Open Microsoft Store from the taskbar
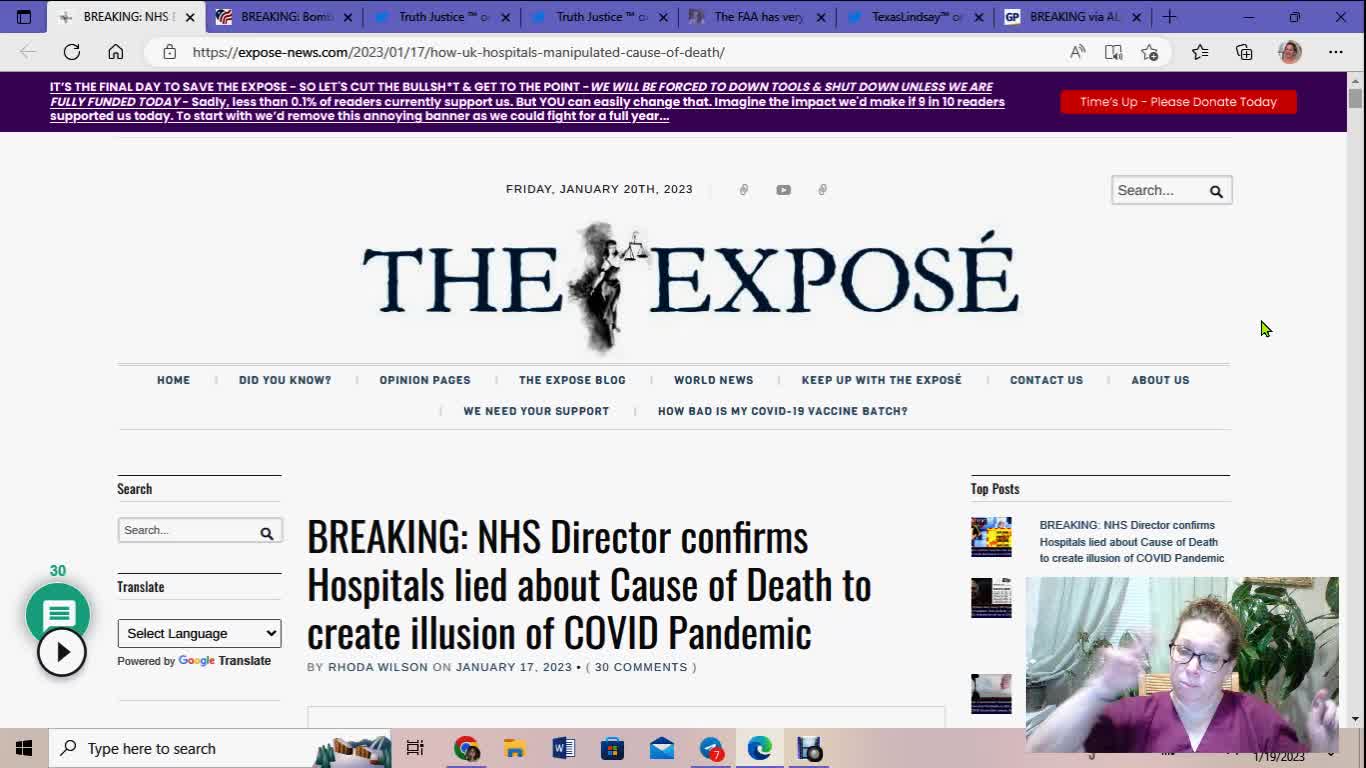The width and height of the screenshot is (1366, 768). pos(612,748)
